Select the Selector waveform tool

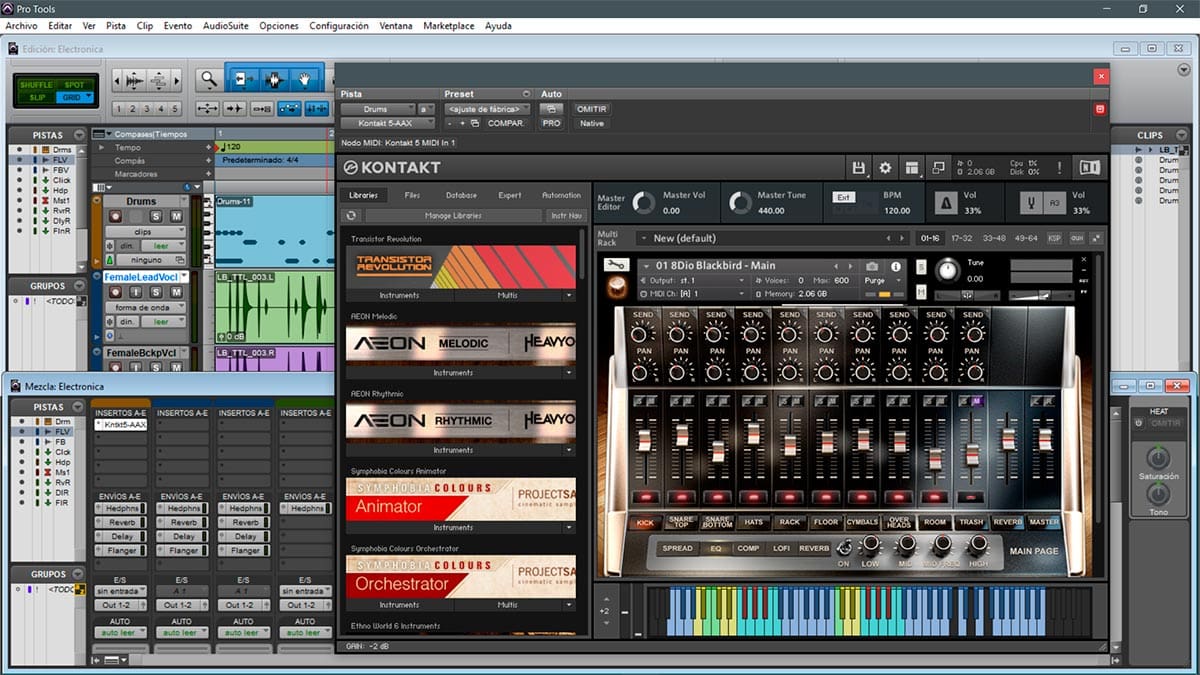click(x=273, y=79)
